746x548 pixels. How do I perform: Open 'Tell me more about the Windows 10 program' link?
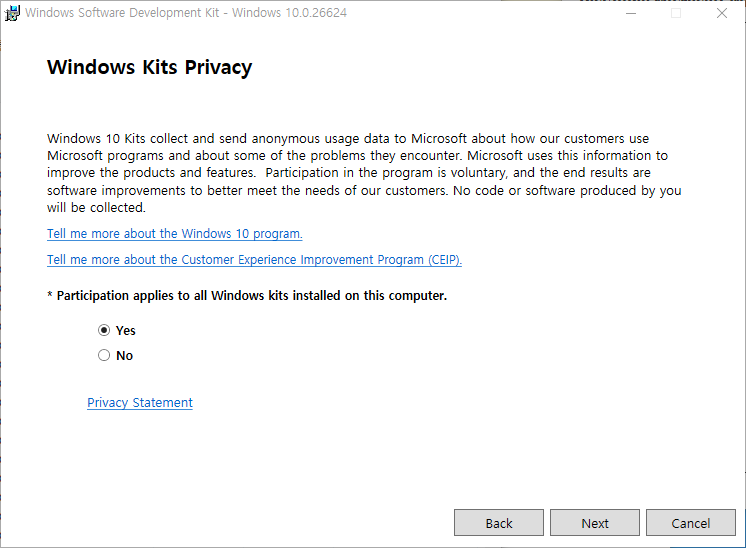tap(174, 234)
